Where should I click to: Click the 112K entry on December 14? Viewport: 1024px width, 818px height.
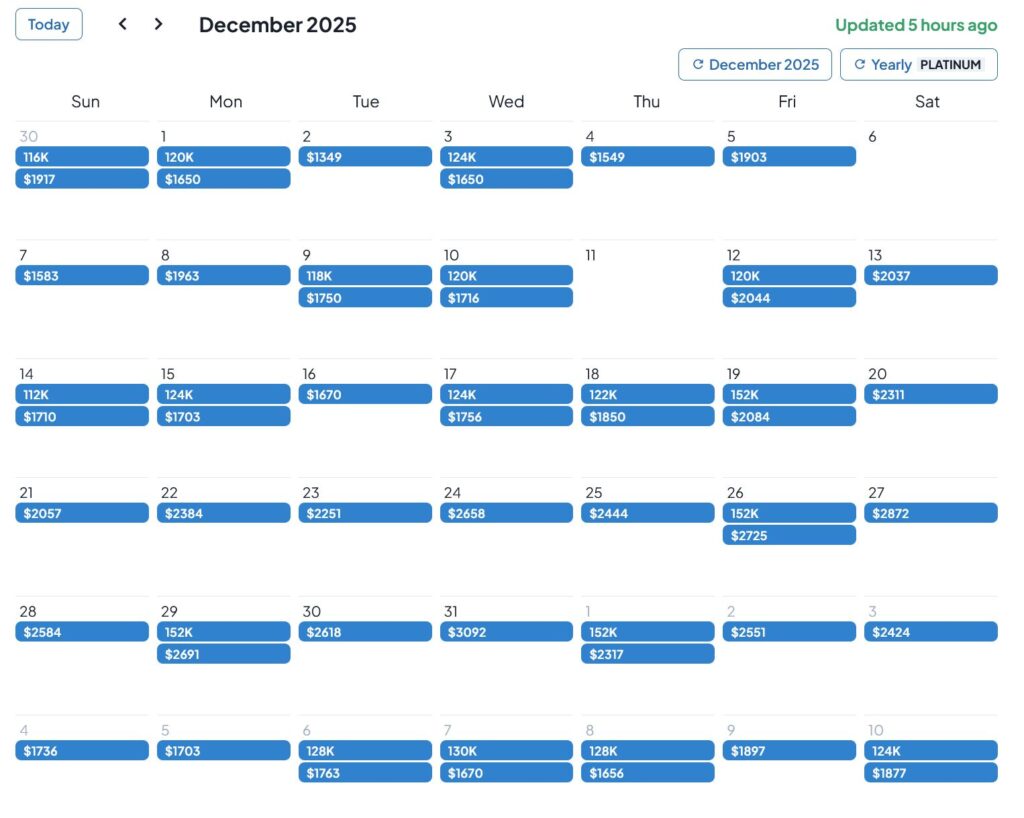82,395
